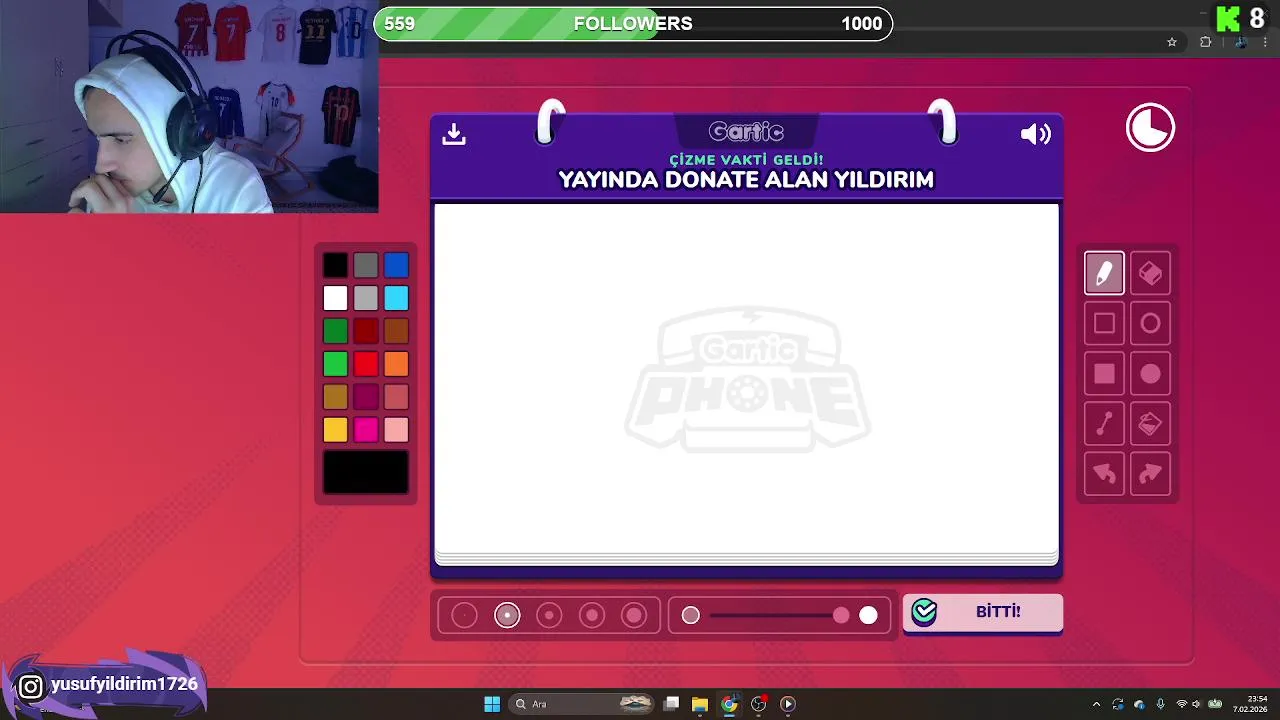The image size is (1280, 720).
Task: Pick the dark red color swatch
Action: tap(366, 331)
